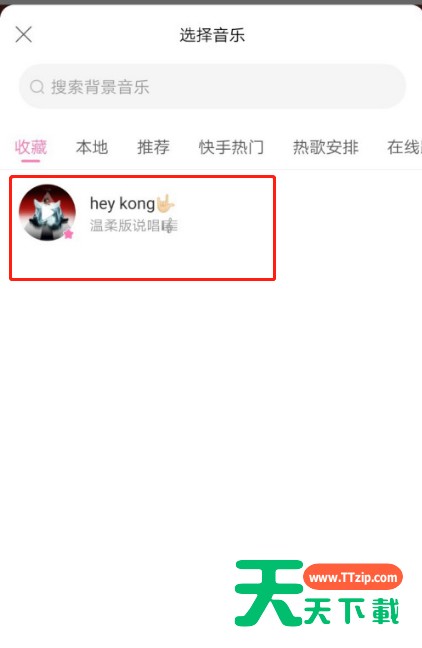The height and width of the screenshot is (648, 422).
Task: Click the 选择音乐 header title
Action: 212,35
